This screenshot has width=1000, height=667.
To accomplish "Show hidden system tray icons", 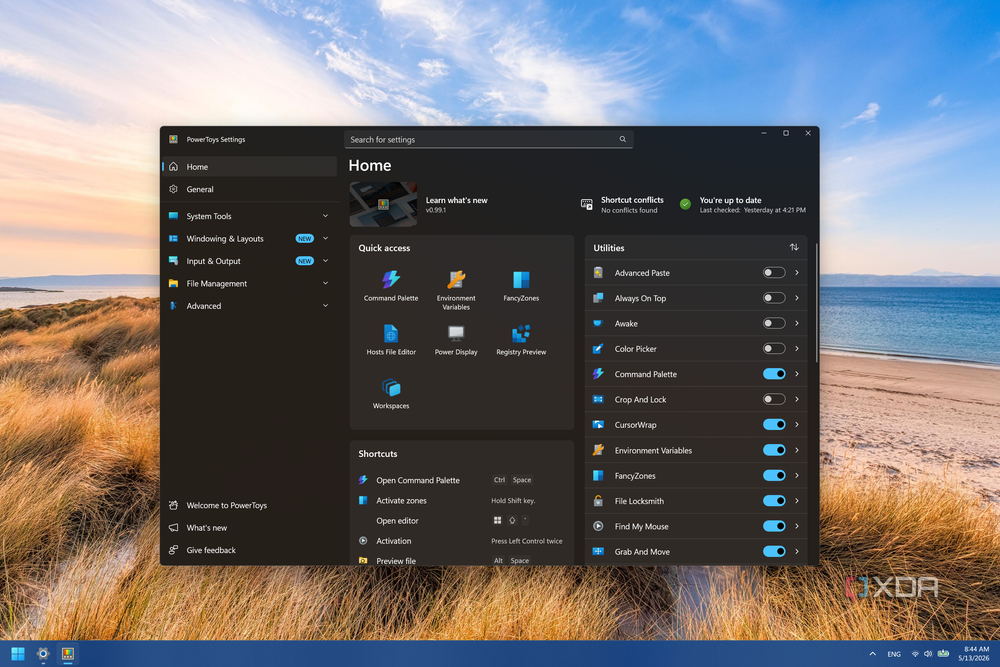I will pos(872,654).
